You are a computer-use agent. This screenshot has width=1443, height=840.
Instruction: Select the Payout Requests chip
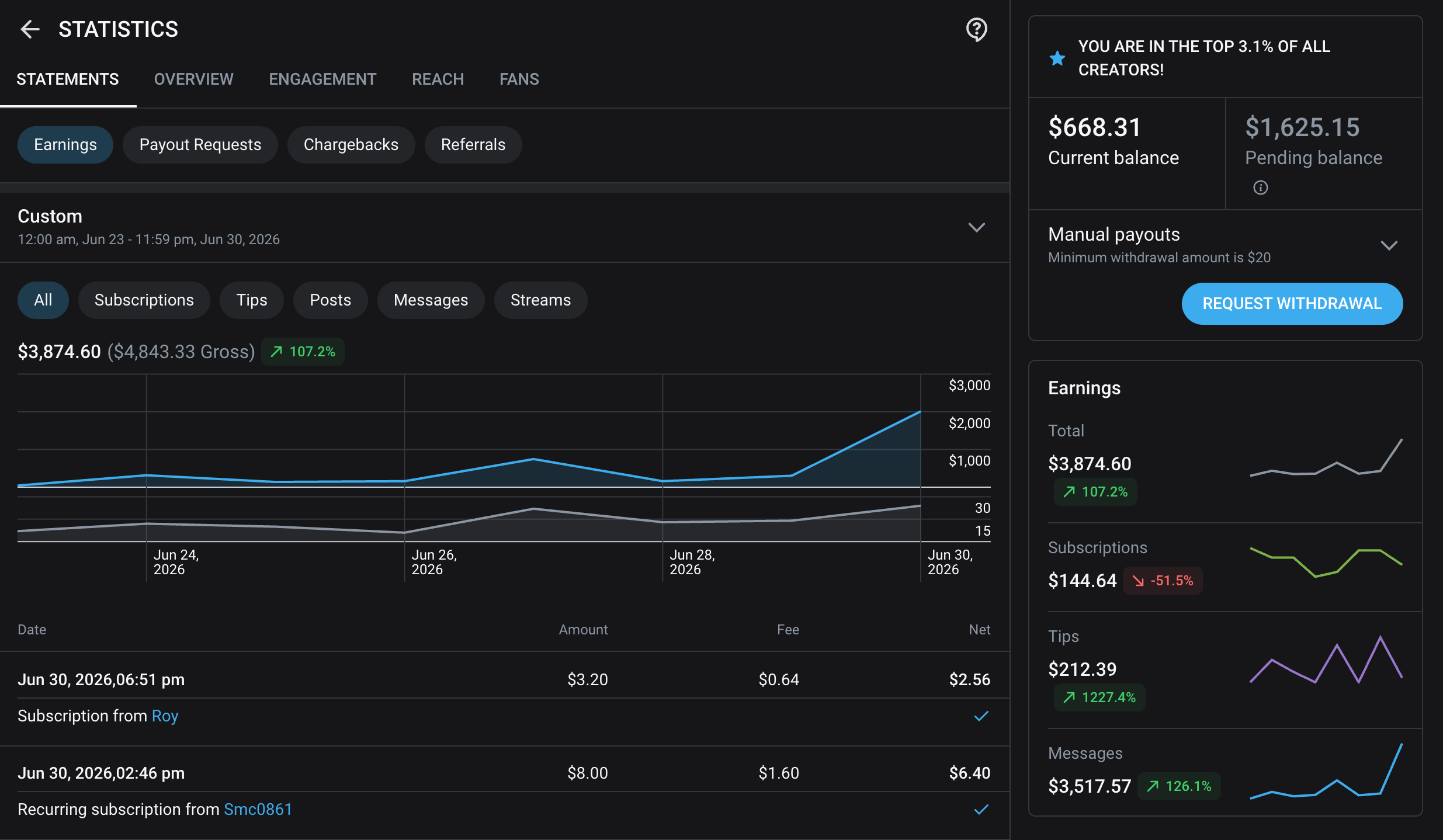(x=200, y=145)
